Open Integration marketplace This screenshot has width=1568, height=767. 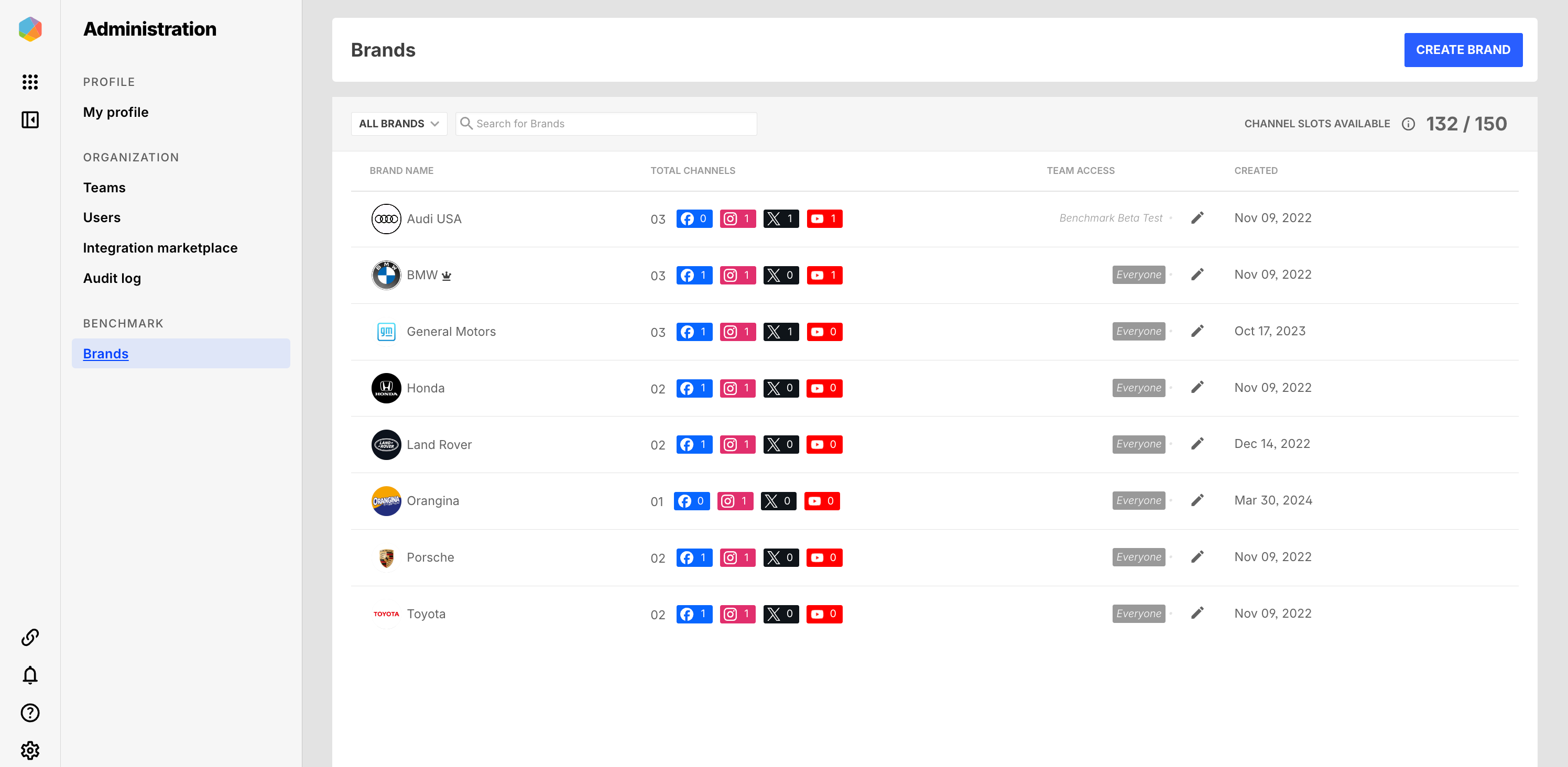coord(160,248)
